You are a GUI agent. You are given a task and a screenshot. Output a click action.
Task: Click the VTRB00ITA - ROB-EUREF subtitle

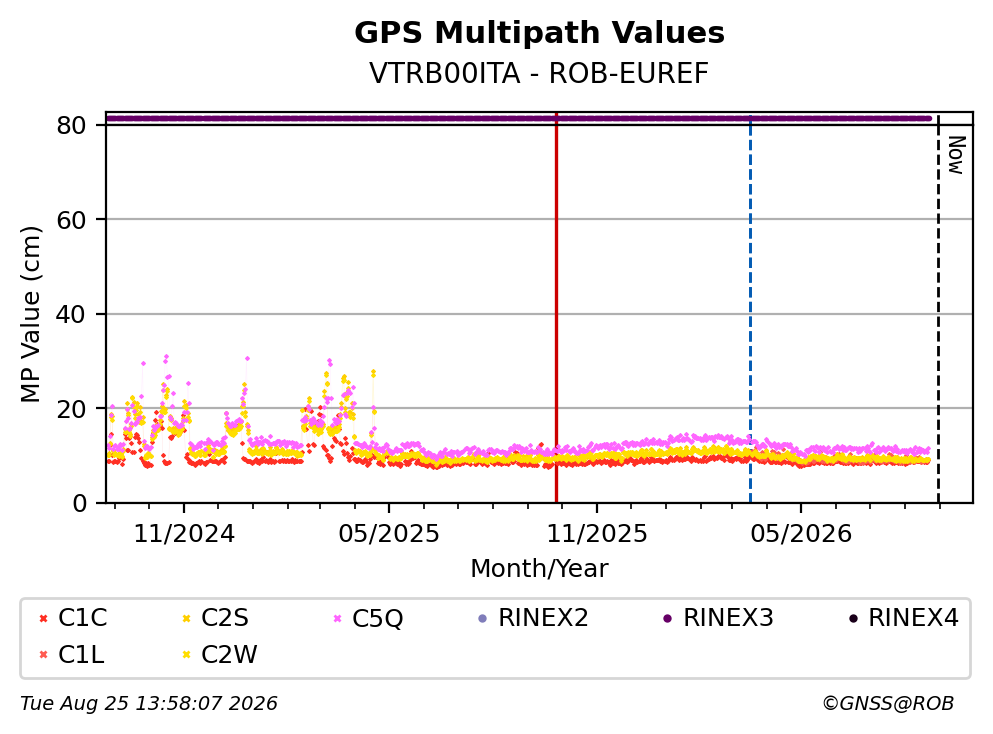tap(539, 73)
